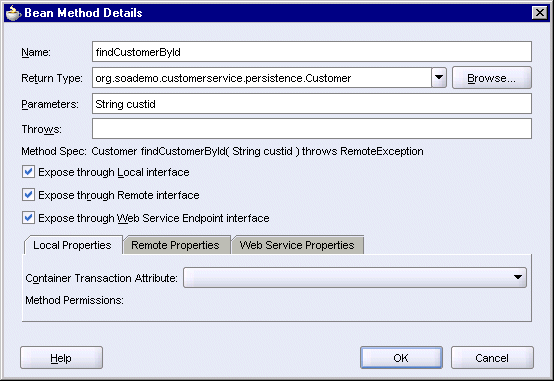Expand the Return Type dropdown arrow
The image size is (554, 381).
pyautogui.click(x=439, y=78)
